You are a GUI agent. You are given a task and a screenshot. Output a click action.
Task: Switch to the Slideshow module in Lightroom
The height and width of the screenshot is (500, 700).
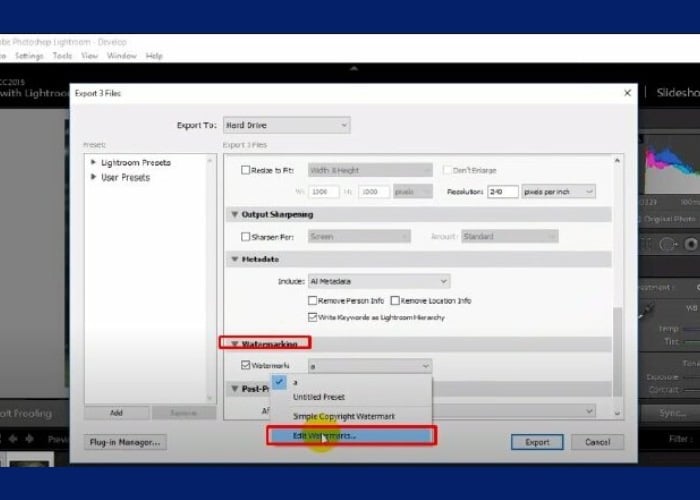[x=678, y=92]
